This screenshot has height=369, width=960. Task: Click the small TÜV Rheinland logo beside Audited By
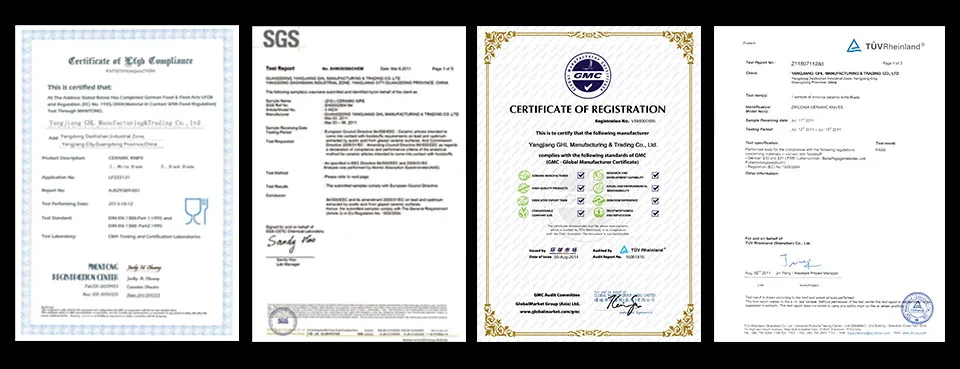pos(642,250)
